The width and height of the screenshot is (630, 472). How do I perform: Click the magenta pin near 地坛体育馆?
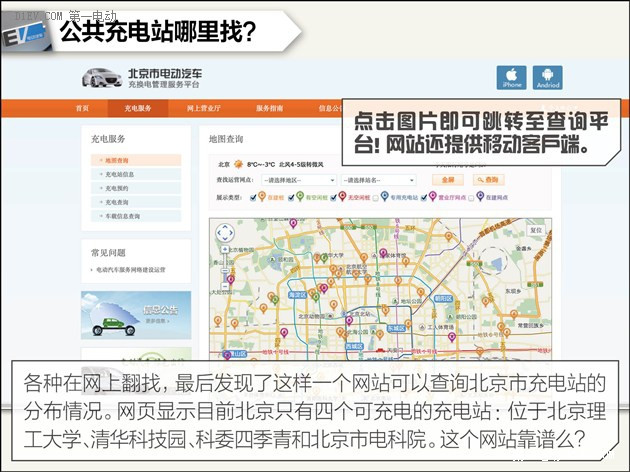pyautogui.click(x=383, y=253)
